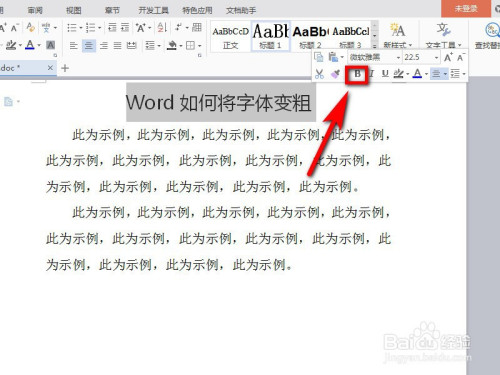Click the format painter brush in mini toolbar
This screenshot has height=375, width=500.
(x=335, y=74)
